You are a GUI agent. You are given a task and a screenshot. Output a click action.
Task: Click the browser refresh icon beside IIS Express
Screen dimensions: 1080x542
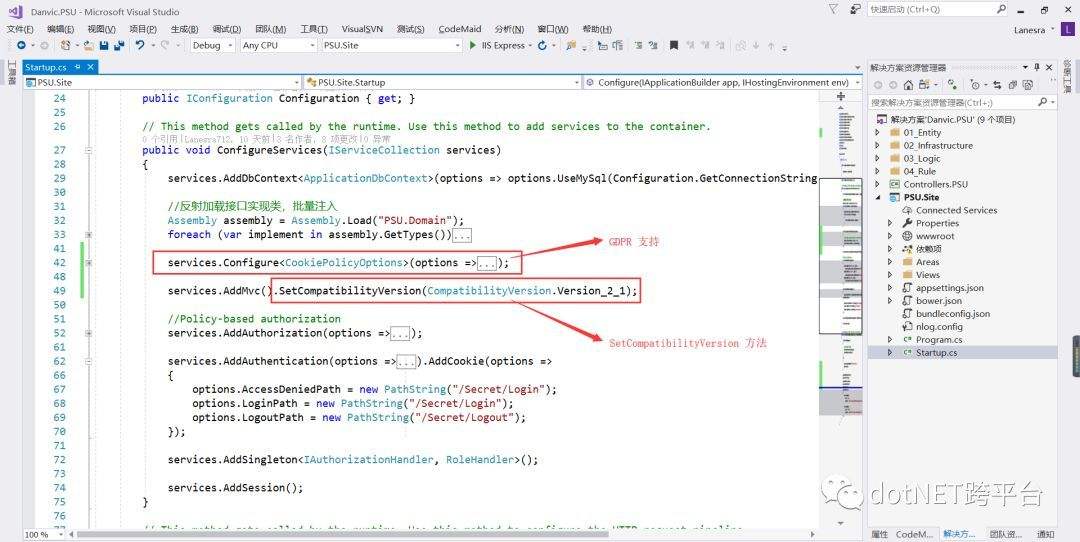tap(542, 45)
